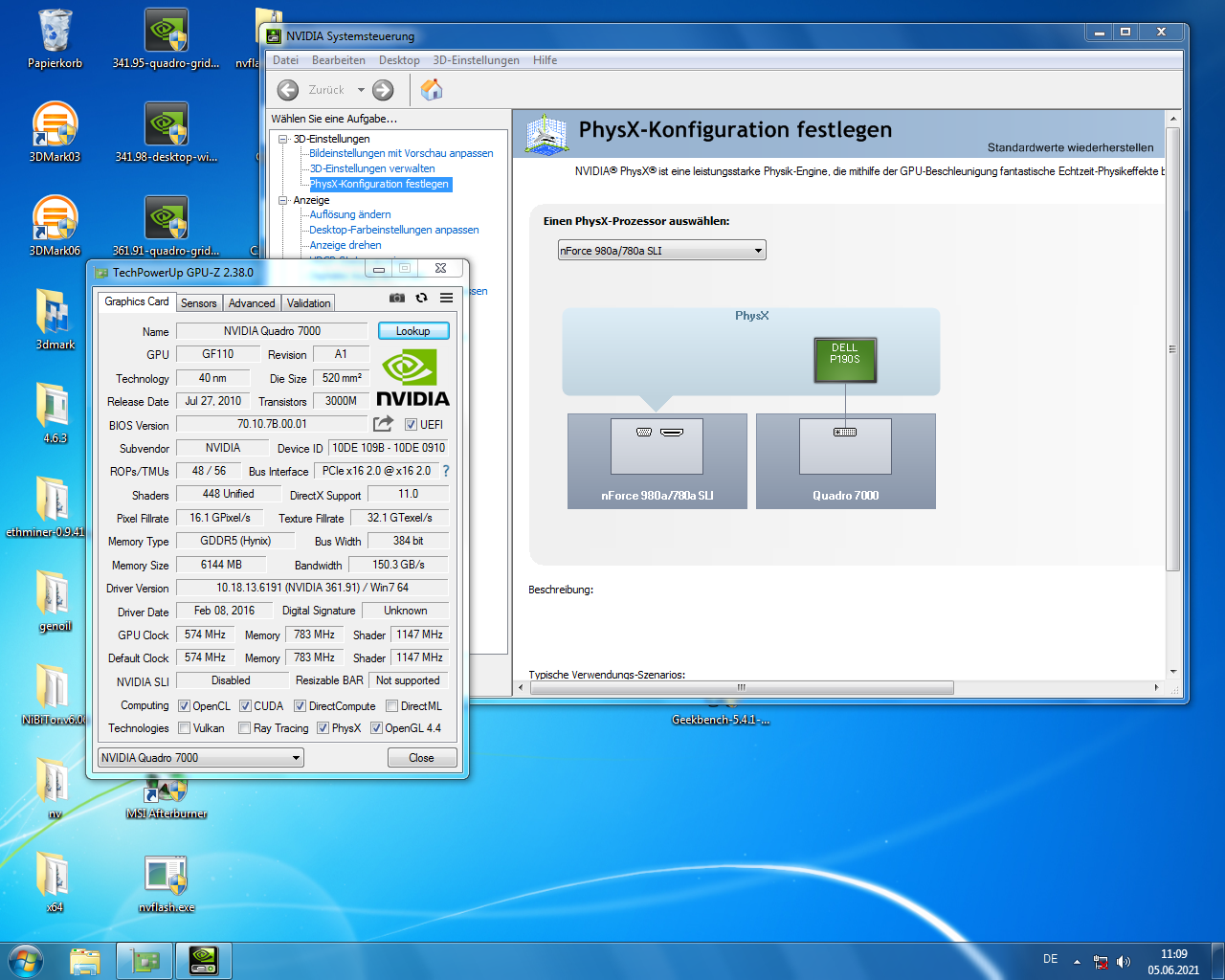Viewport: 1225px width, 980px height.
Task: Toggle the Ray Tracing checkbox
Action: (x=245, y=728)
